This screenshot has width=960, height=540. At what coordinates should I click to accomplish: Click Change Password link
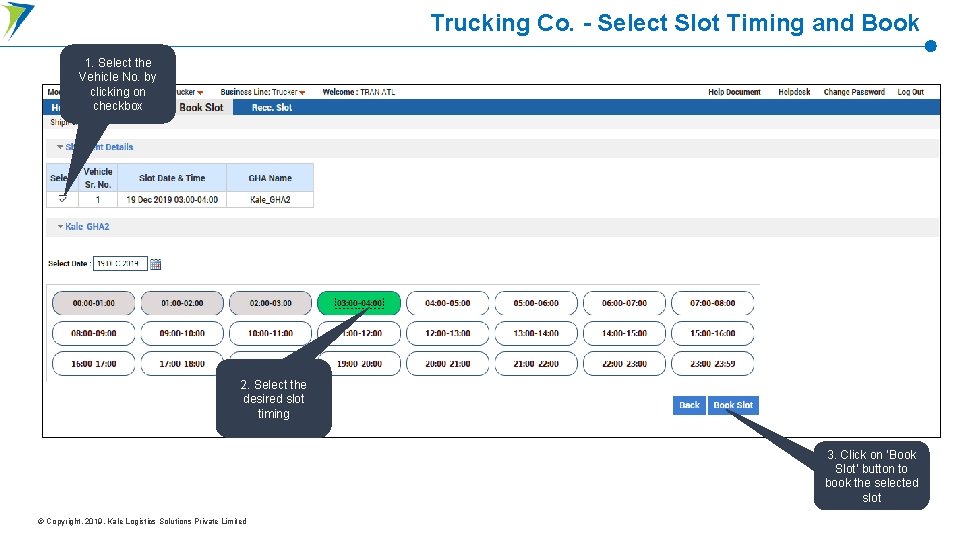854,92
